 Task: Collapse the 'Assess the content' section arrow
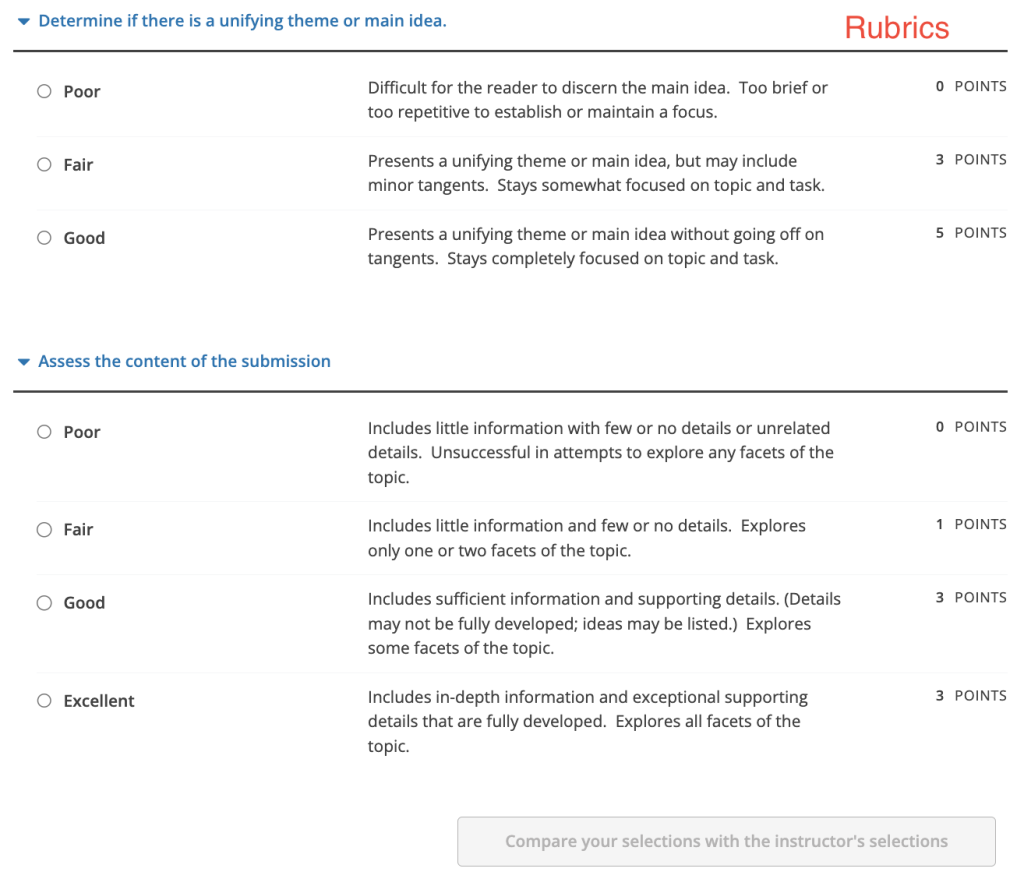point(24,362)
